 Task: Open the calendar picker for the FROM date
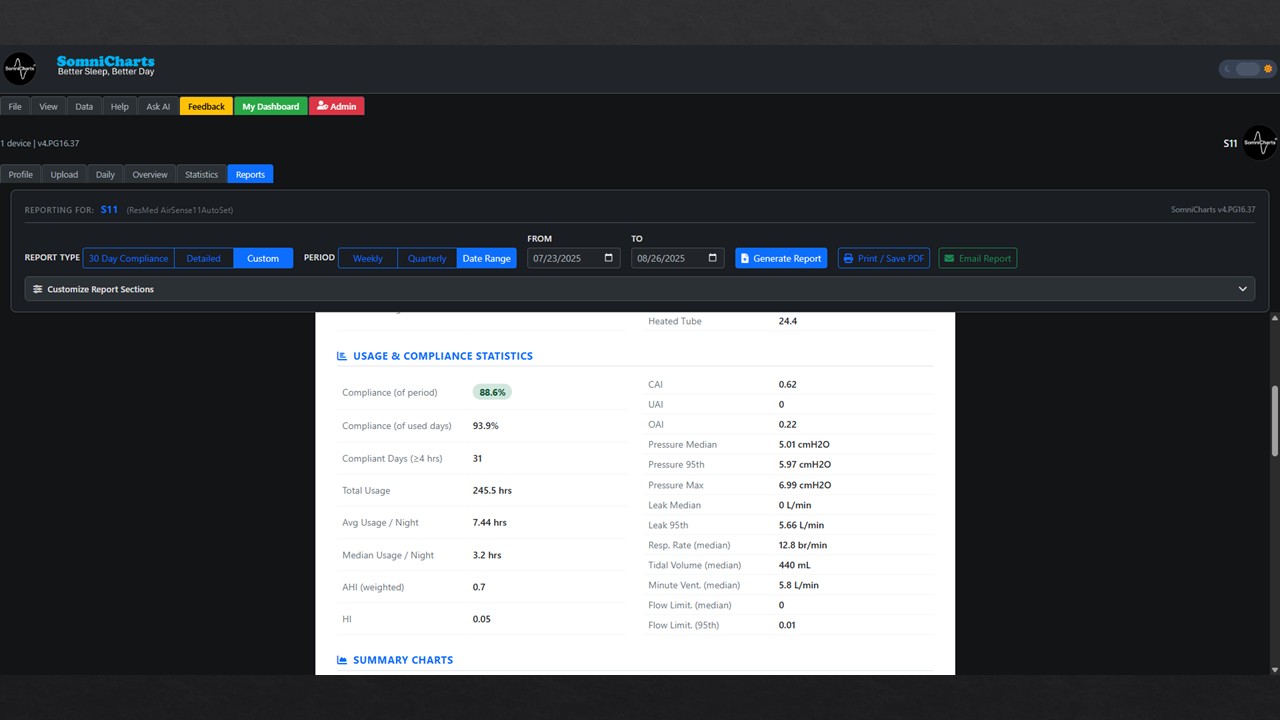pos(609,257)
